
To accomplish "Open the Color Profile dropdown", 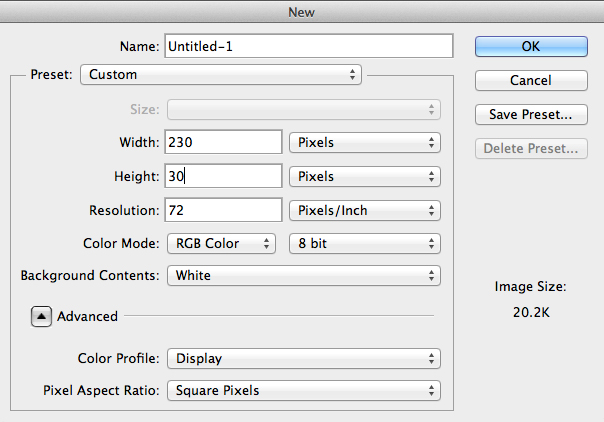I will point(303,358).
